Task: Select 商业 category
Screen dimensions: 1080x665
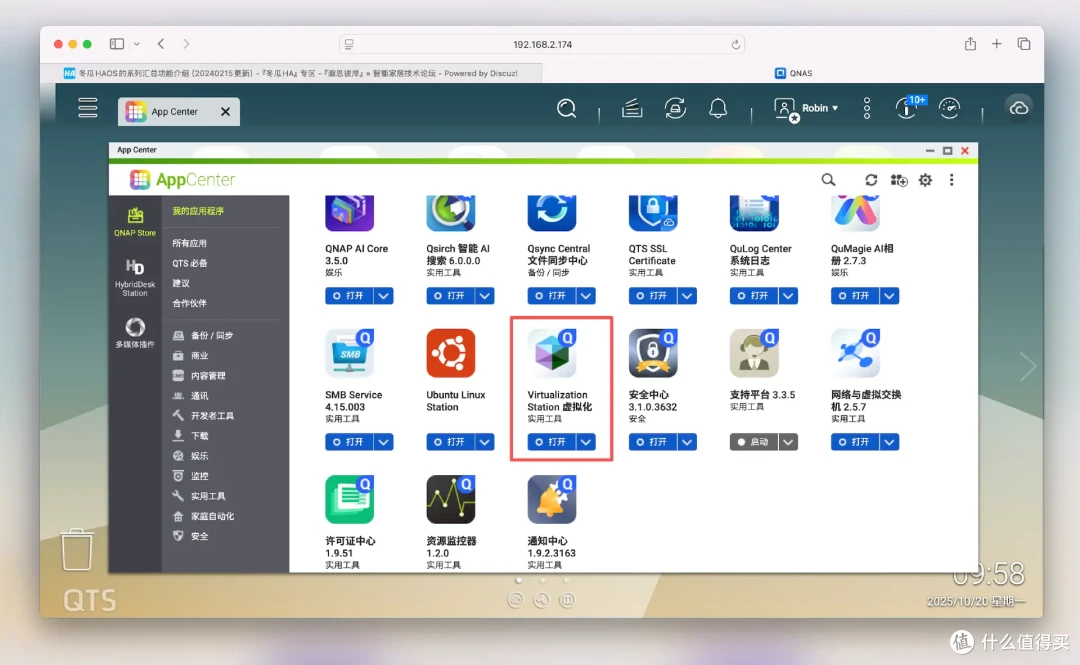Action: (x=191, y=356)
